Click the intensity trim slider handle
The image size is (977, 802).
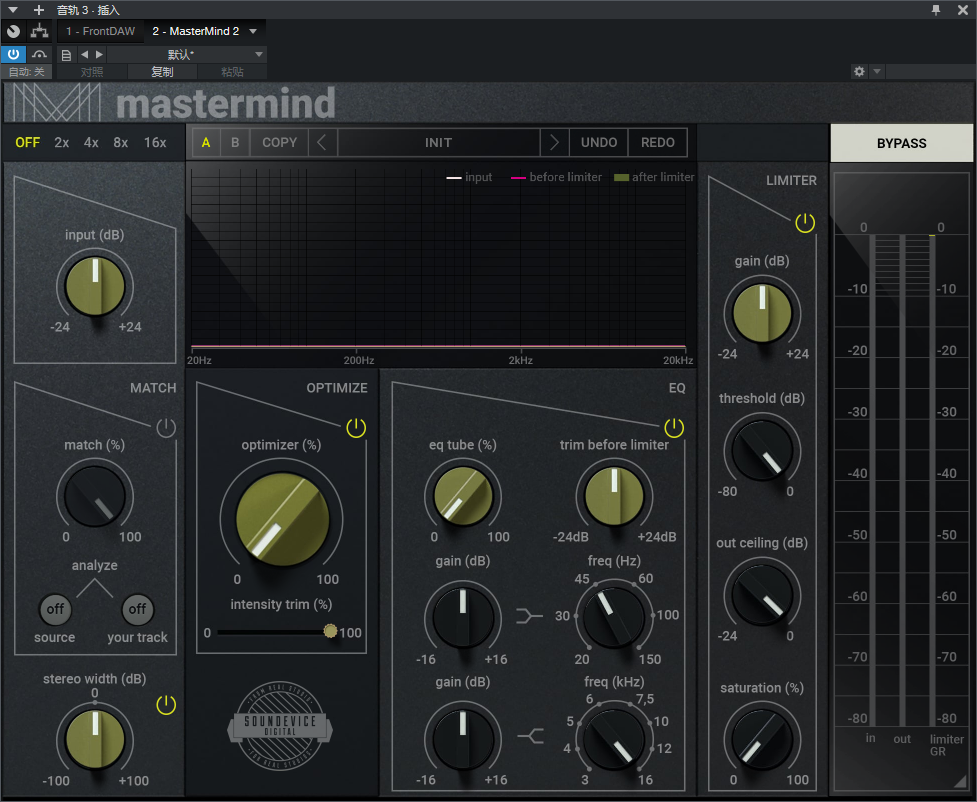[x=330, y=631]
